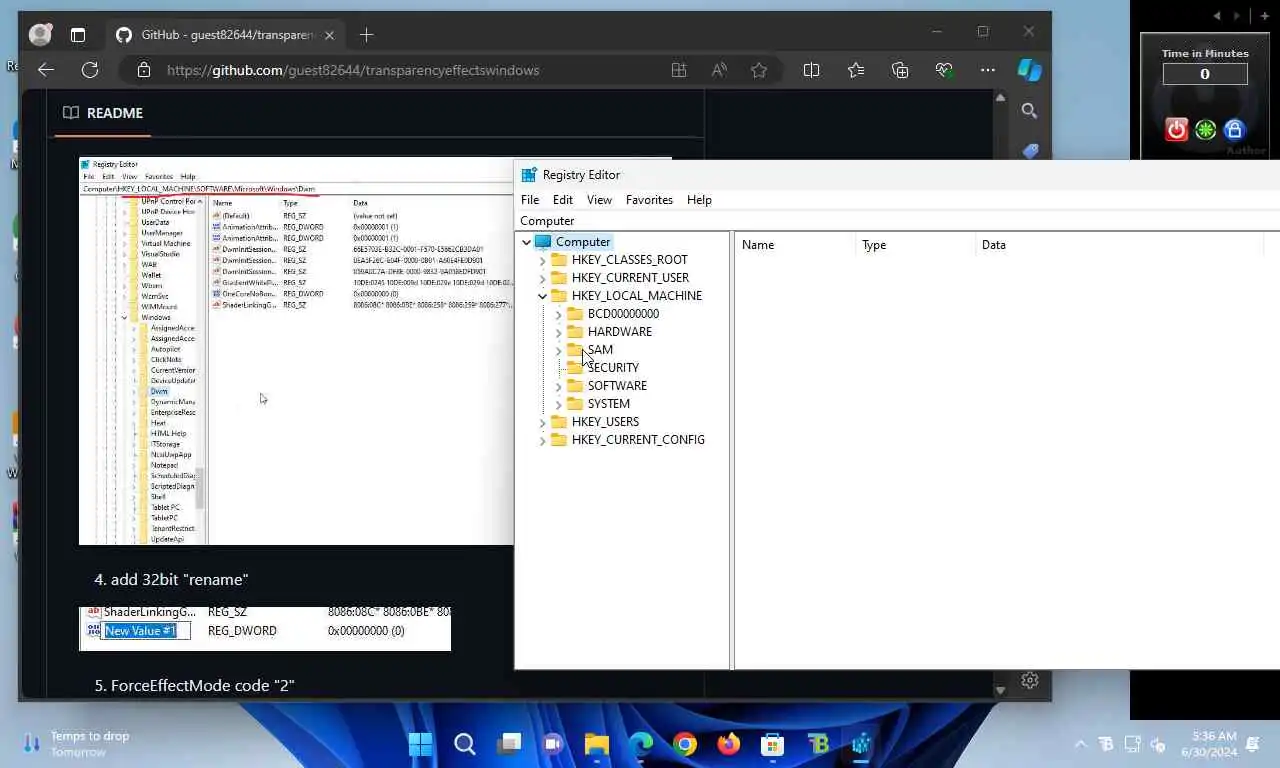
Task: Open Edge app available install icon
Action: click(679, 70)
